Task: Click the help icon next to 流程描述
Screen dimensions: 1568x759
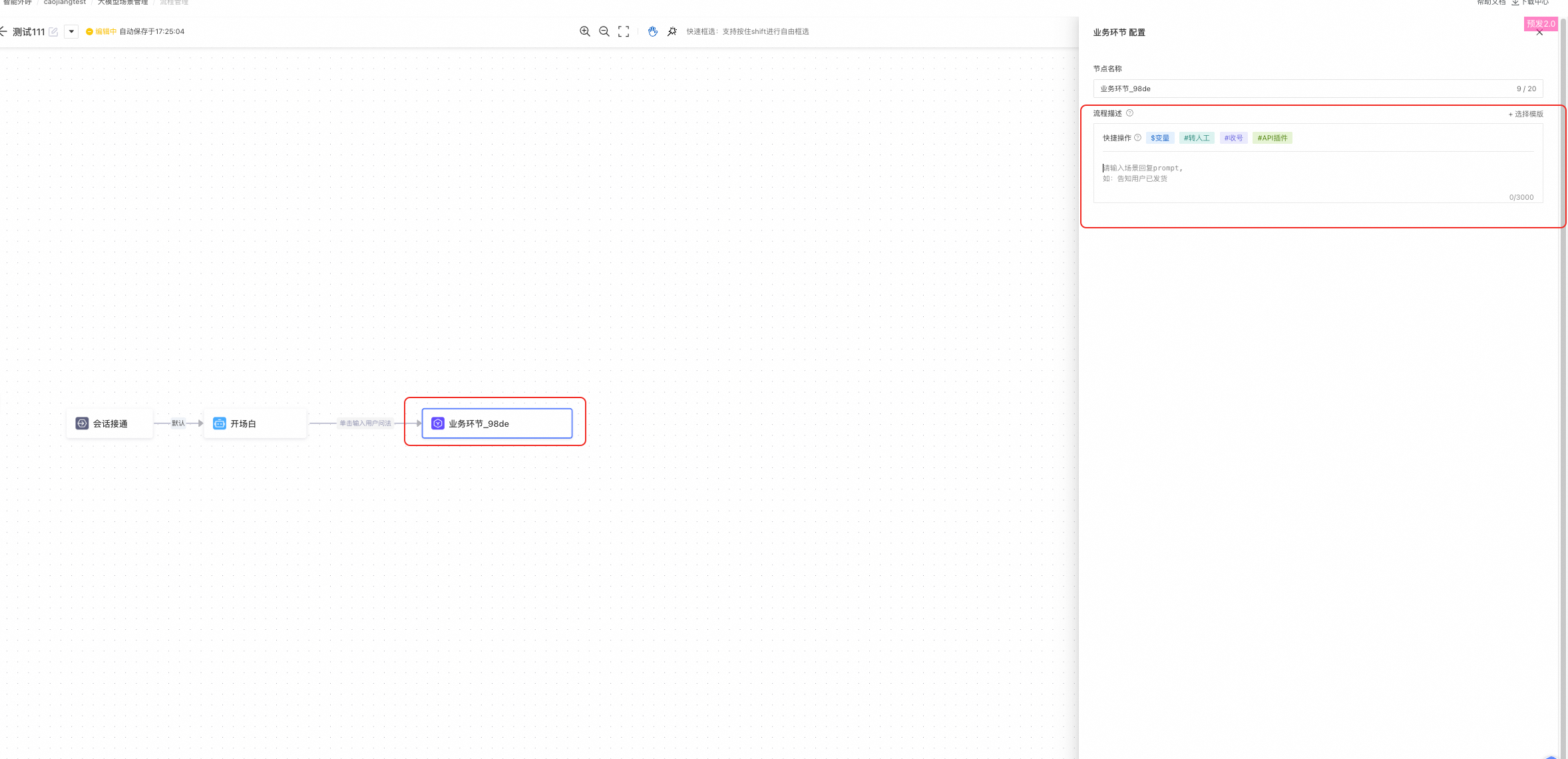Action: (x=1129, y=113)
